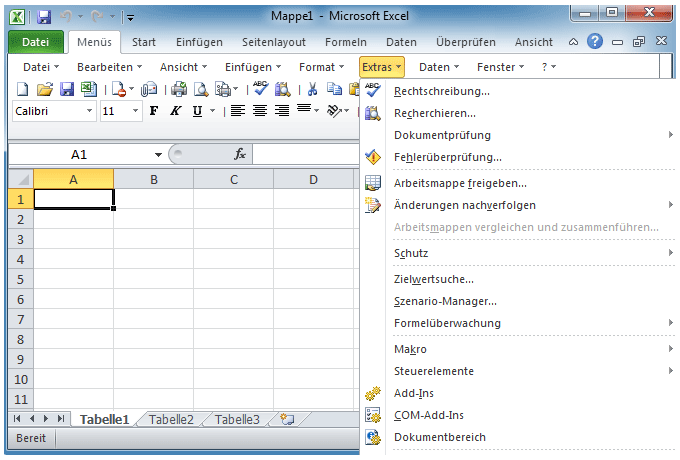
Task: Save via Quick Access Toolbar floppy icon
Action: [x=44, y=17]
